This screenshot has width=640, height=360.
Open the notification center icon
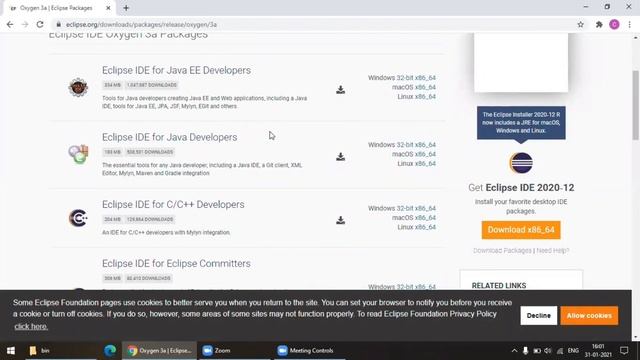[624, 351]
